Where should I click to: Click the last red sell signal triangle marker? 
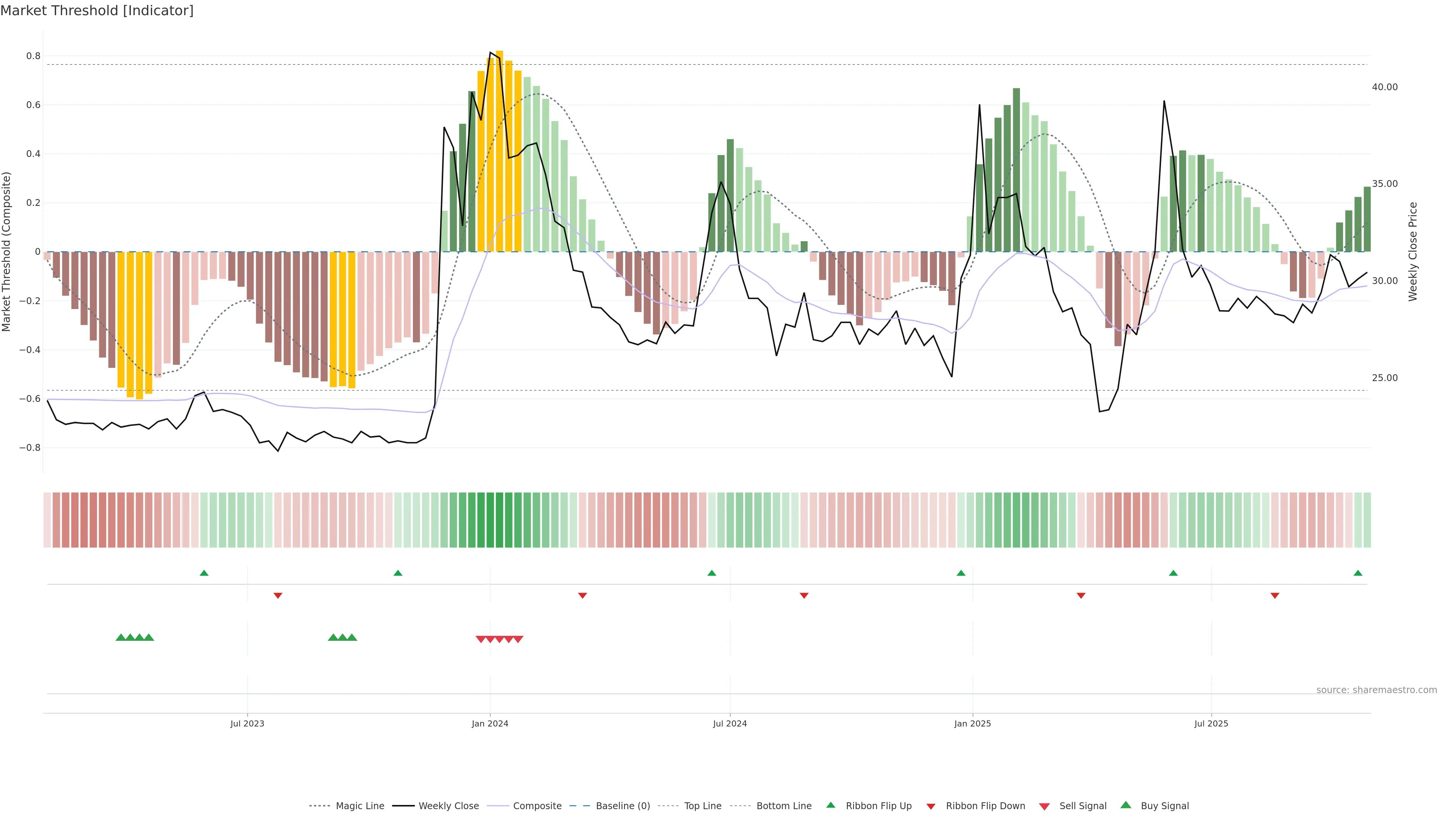[x=518, y=639]
